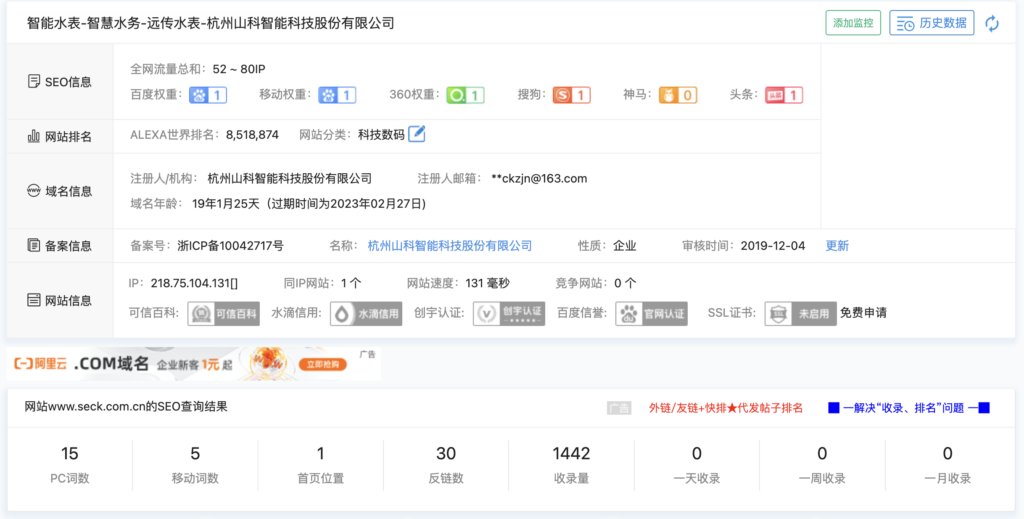Click the 立即抢购 button in the ad
This screenshot has height=519, width=1024.
click(x=323, y=364)
